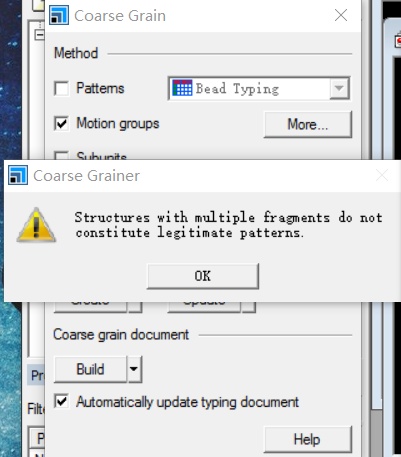Enable the Patterns checkbox
Image resolution: width=401 pixels, height=457 pixels.
[x=62, y=89]
